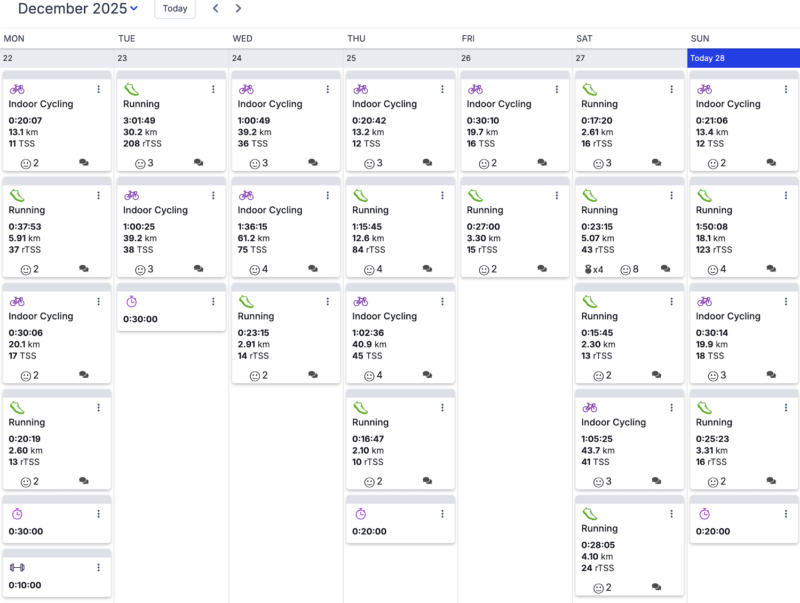Click the Today button
800x603 pixels.
click(175, 9)
